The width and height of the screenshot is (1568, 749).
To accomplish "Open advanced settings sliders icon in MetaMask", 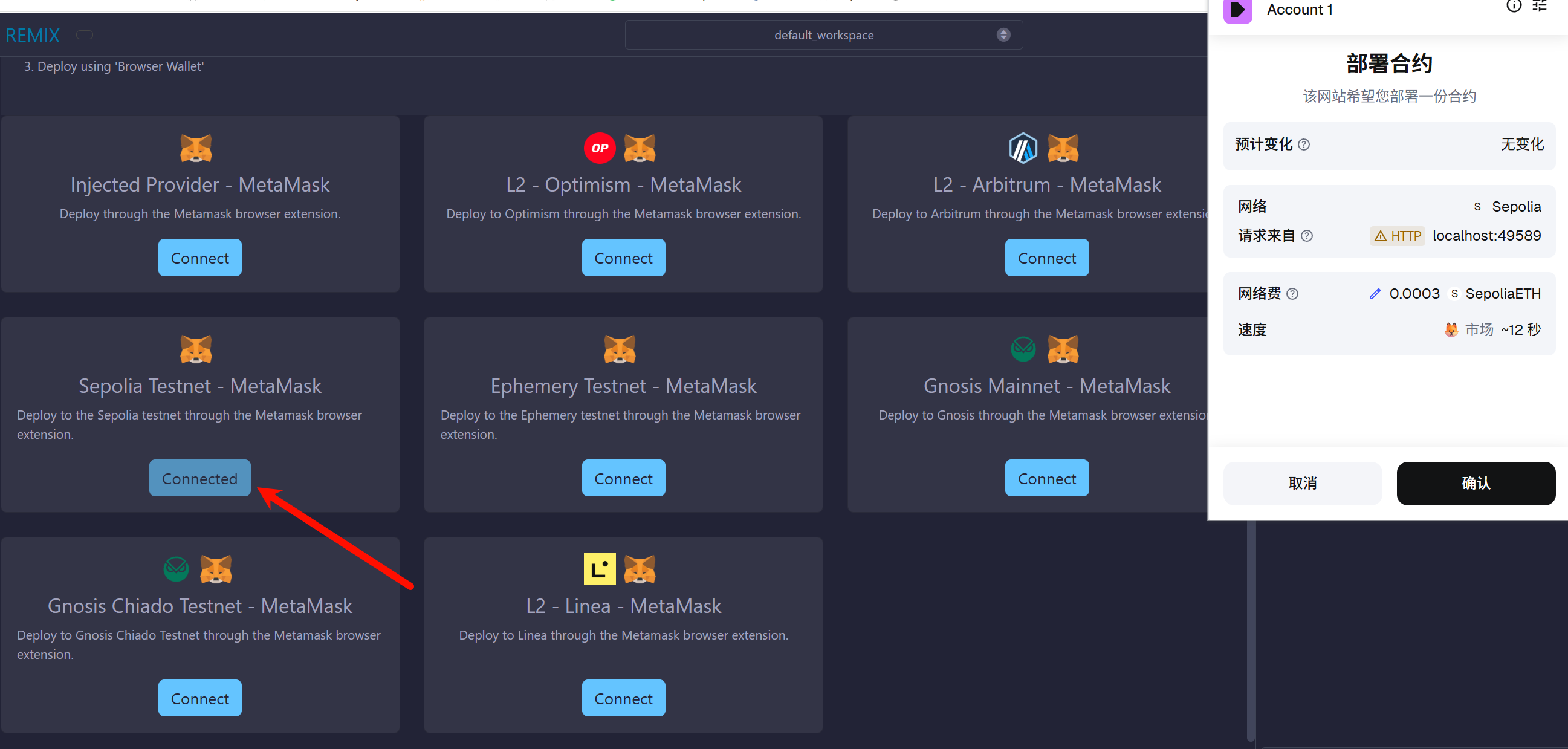I will pos(1540,7).
